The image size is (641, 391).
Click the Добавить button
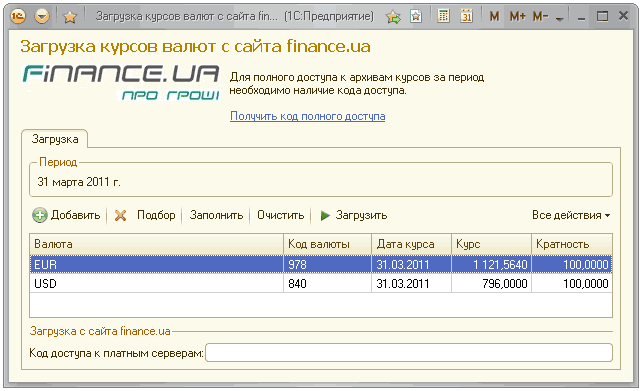point(66,215)
